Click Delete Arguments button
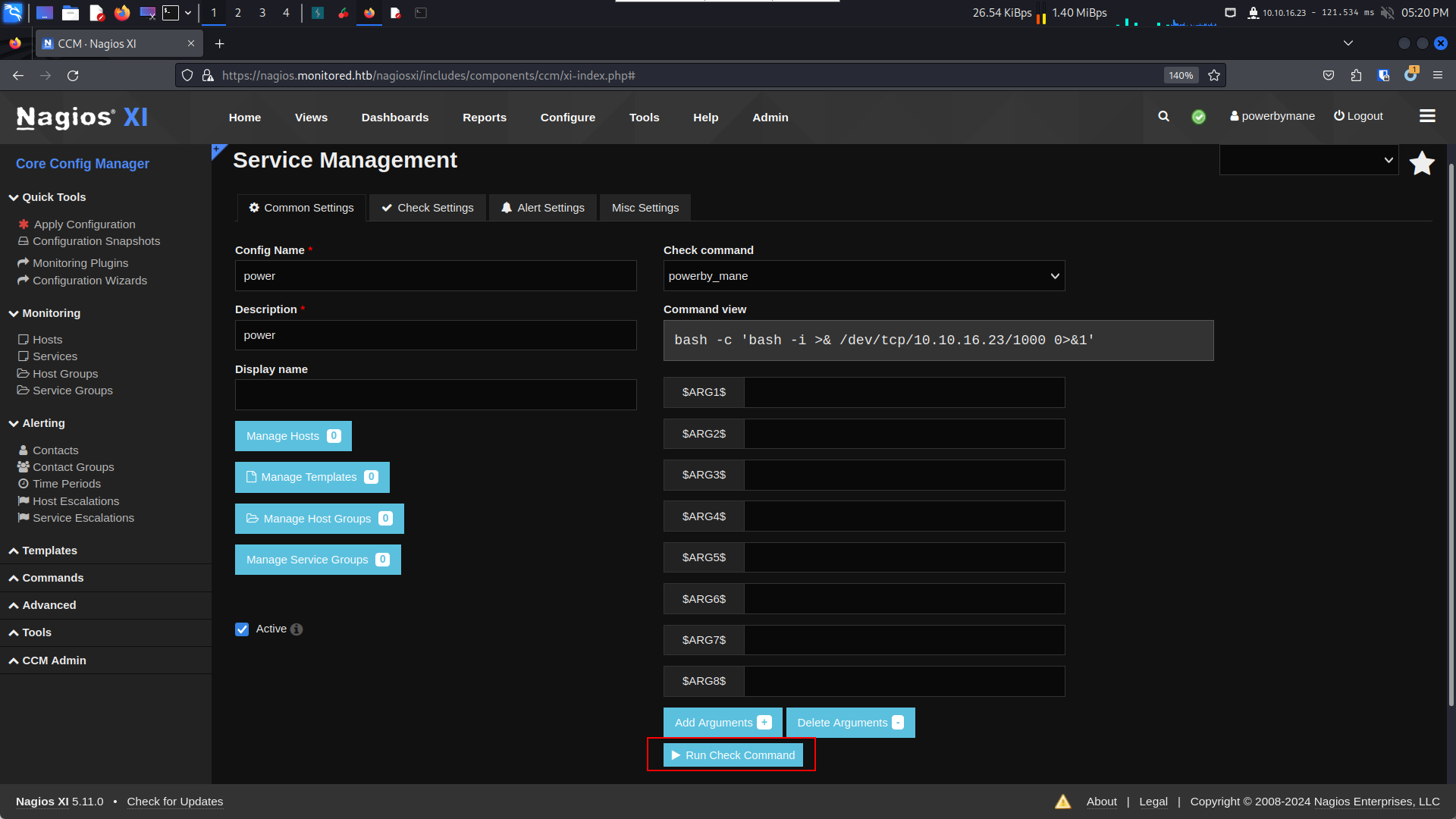Viewport: 1456px width, 819px height. coord(851,723)
